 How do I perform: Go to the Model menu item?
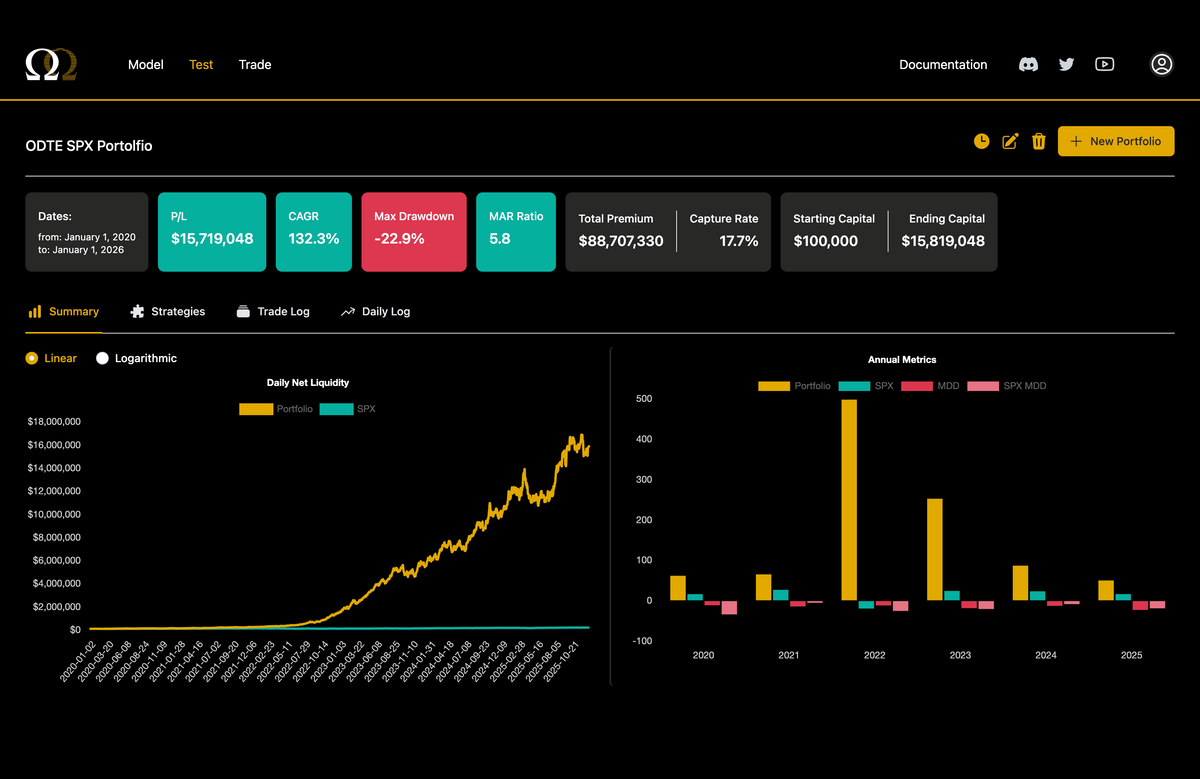[x=145, y=65]
